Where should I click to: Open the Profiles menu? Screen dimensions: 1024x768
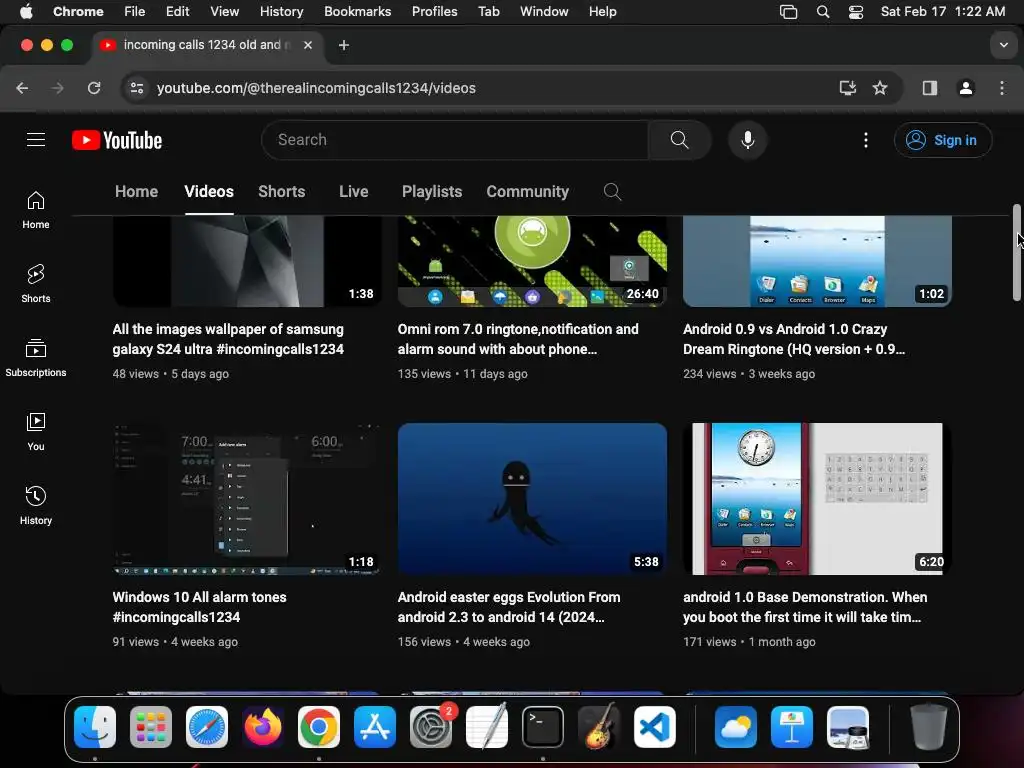point(434,11)
